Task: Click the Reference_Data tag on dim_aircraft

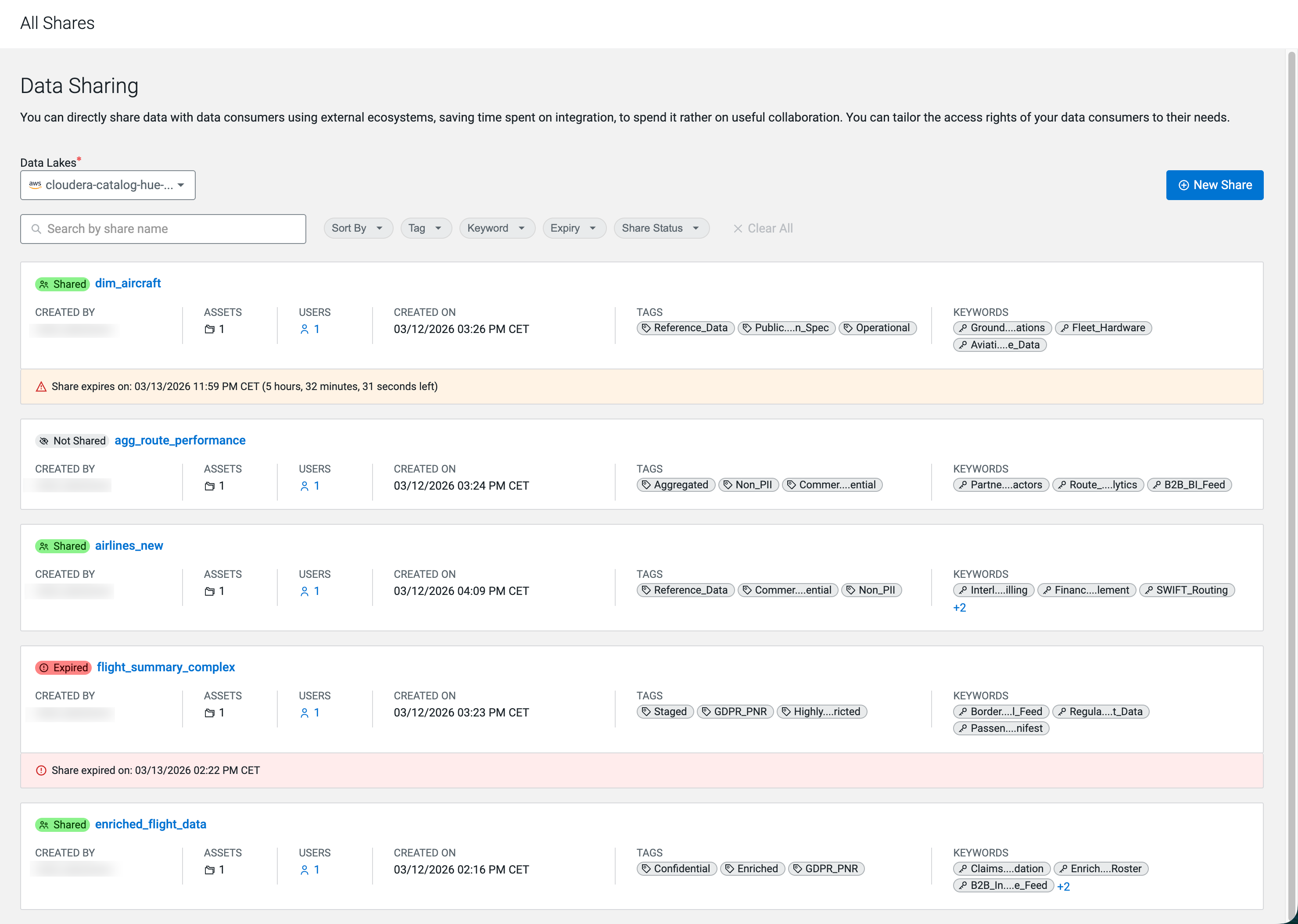Action: pyautogui.click(x=685, y=328)
